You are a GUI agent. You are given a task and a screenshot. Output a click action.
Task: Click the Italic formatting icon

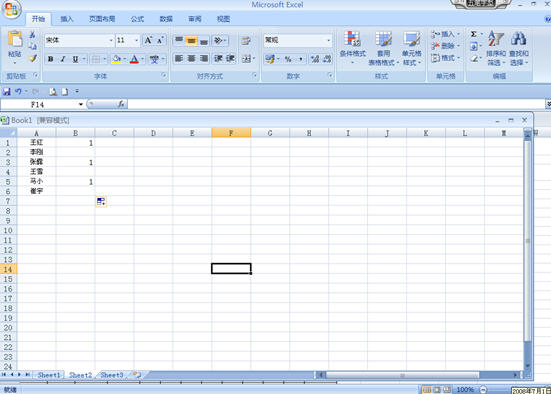coord(63,59)
